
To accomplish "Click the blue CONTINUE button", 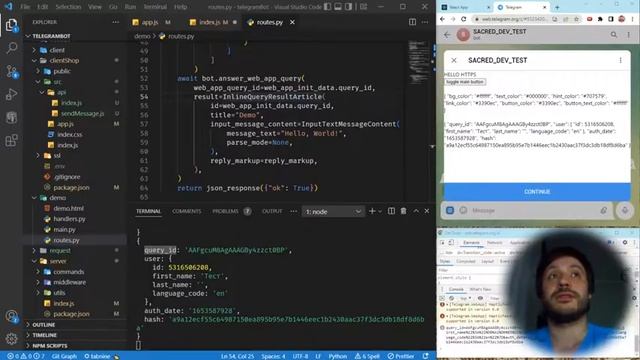I will click(x=537, y=191).
